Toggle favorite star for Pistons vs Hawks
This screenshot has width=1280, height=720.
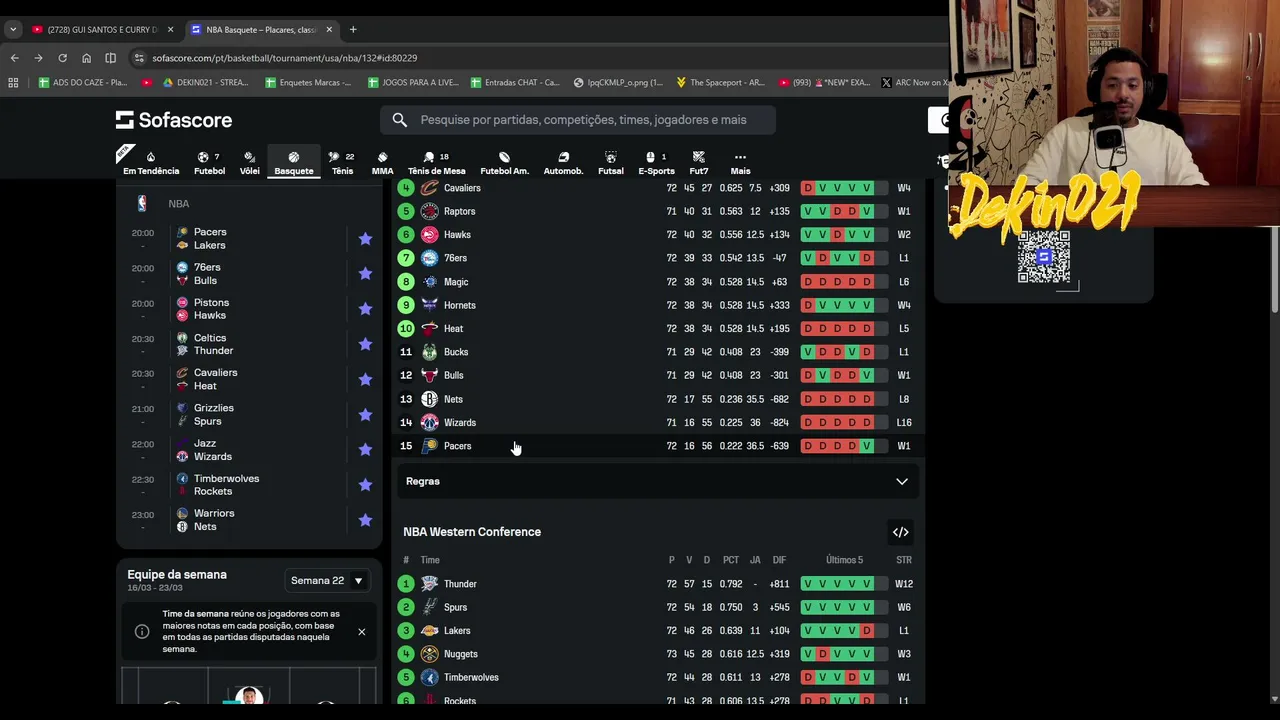point(365,309)
